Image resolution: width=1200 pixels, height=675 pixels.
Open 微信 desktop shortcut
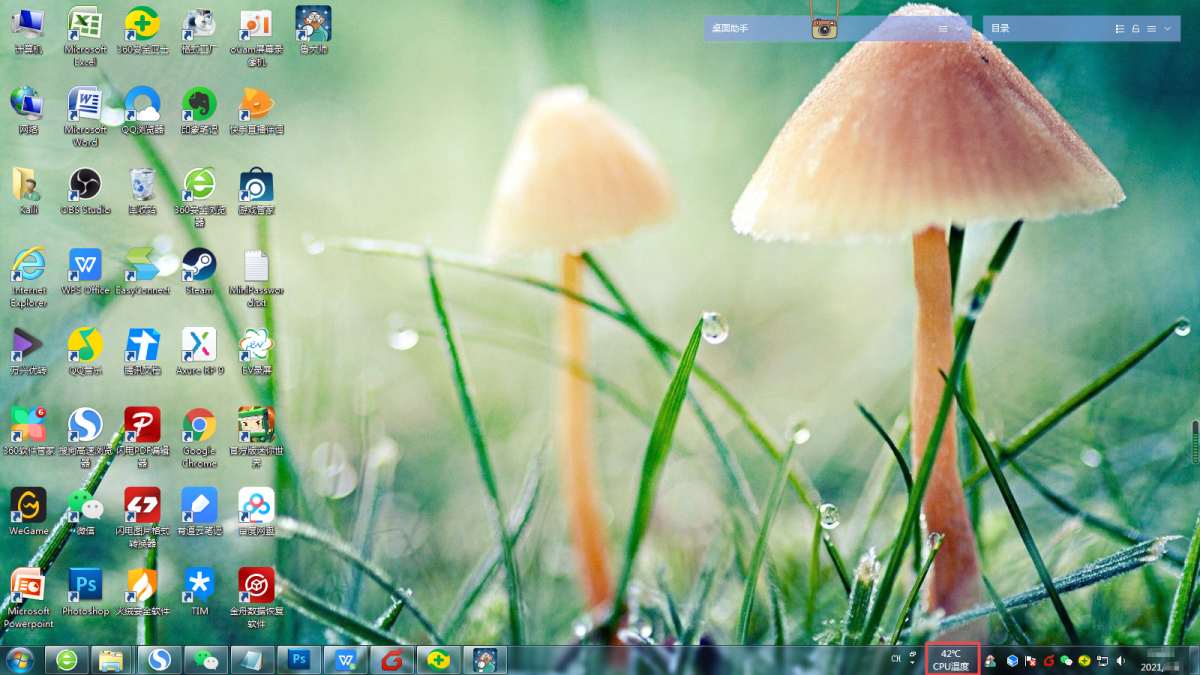pyautogui.click(x=85, y=512)
